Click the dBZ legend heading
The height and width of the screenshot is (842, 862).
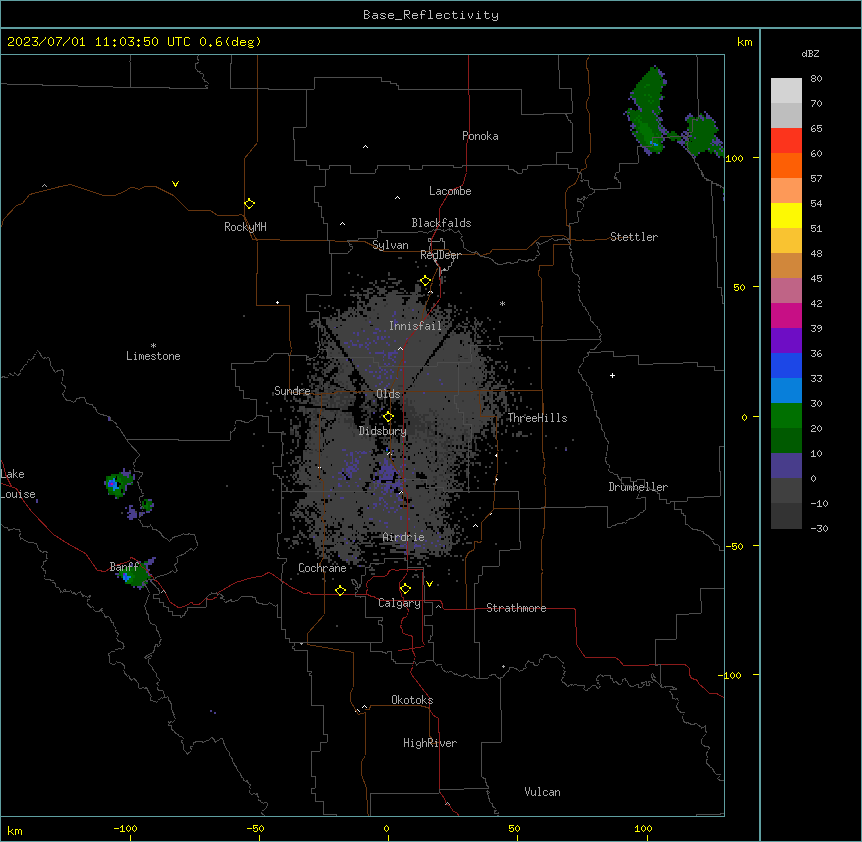(x=810, y=54)
